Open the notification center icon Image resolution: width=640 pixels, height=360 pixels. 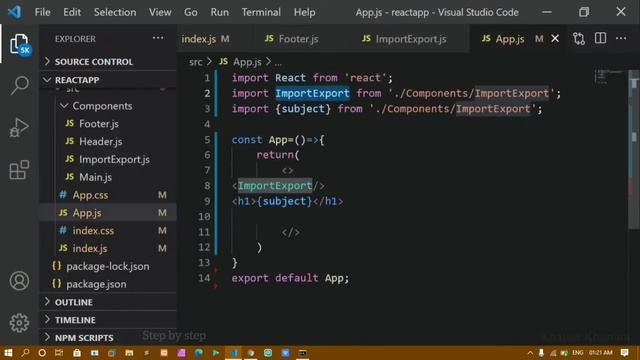624,353
